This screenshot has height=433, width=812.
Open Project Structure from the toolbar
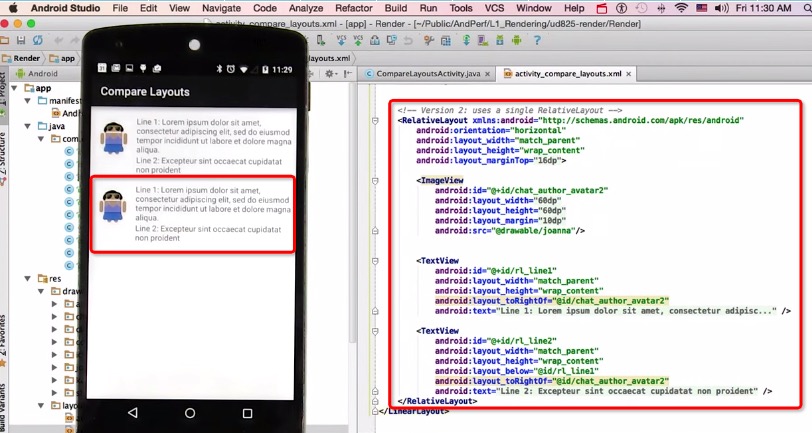tap(445, 40)
